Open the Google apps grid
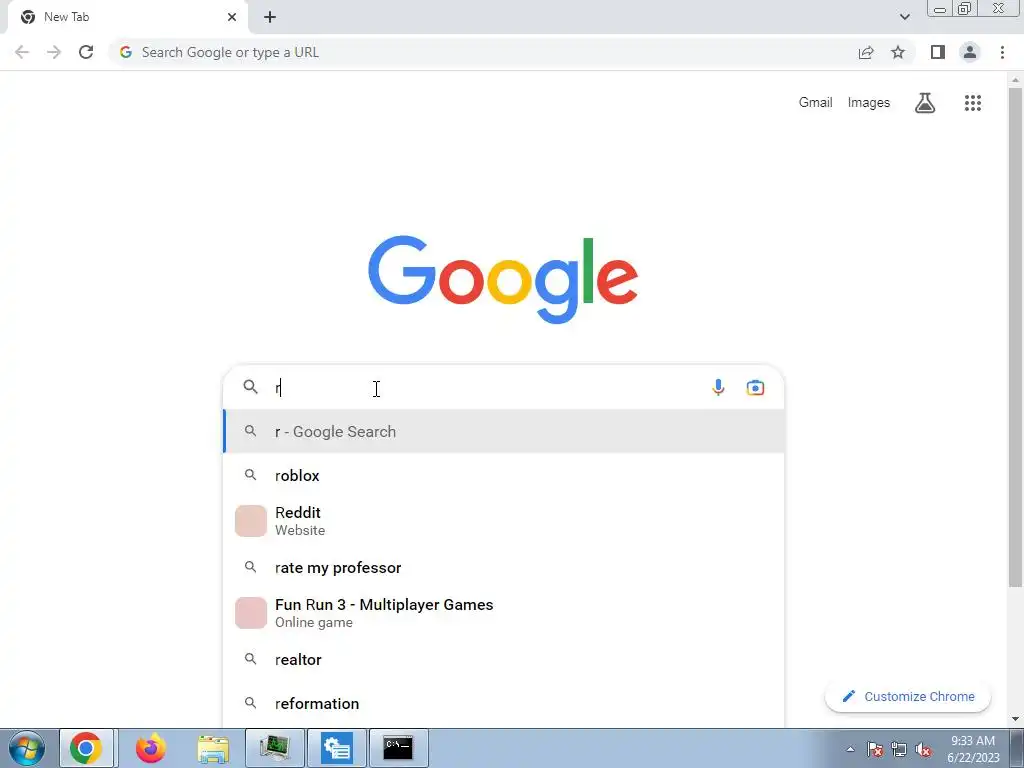This screenshot has height=768, width=1024. coord(972,103)
